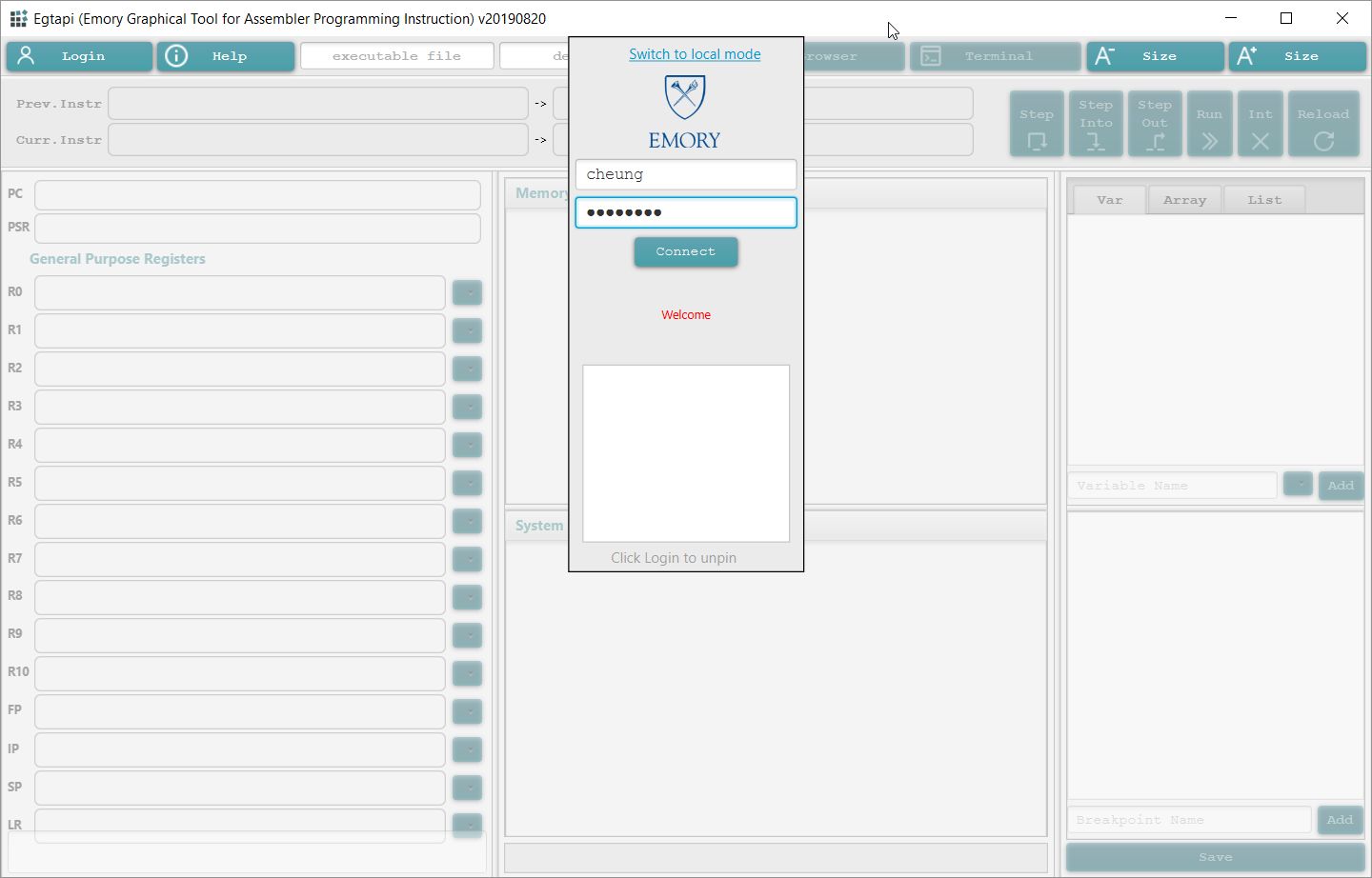Increase font size with A+ Size
The width and height of the screenshot is (1372, 878).
(x=1297, y=56)
